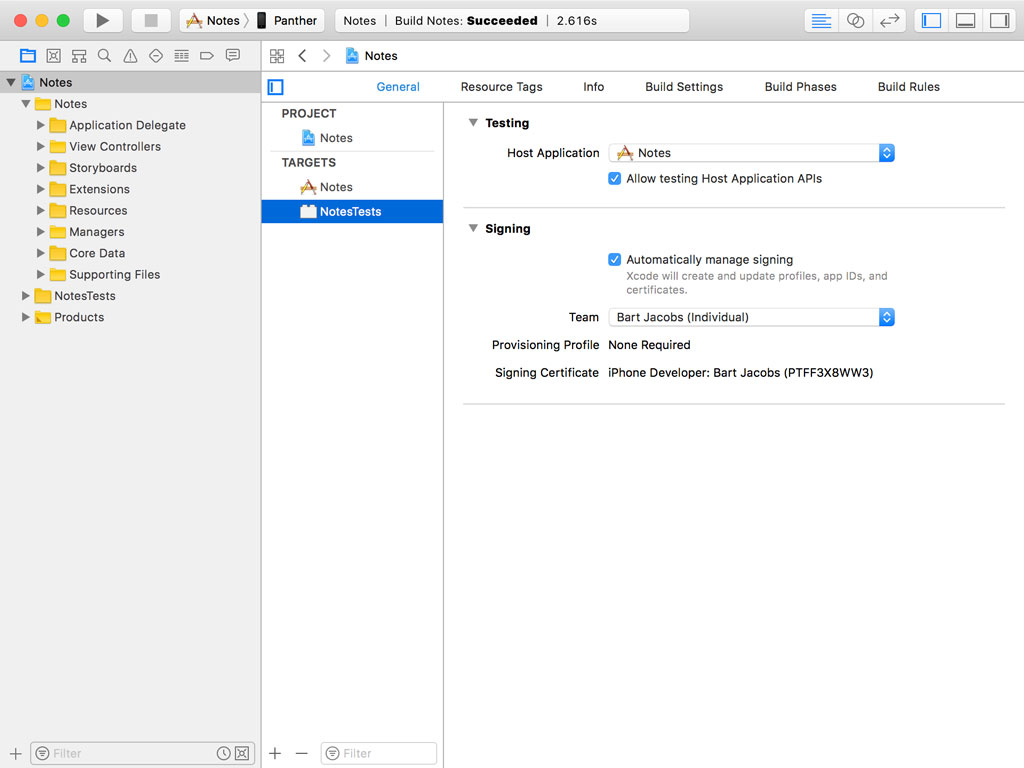Expand the Products group
Image resolution: width=1024 pixels, height=768 pixels.
(25, 317)
